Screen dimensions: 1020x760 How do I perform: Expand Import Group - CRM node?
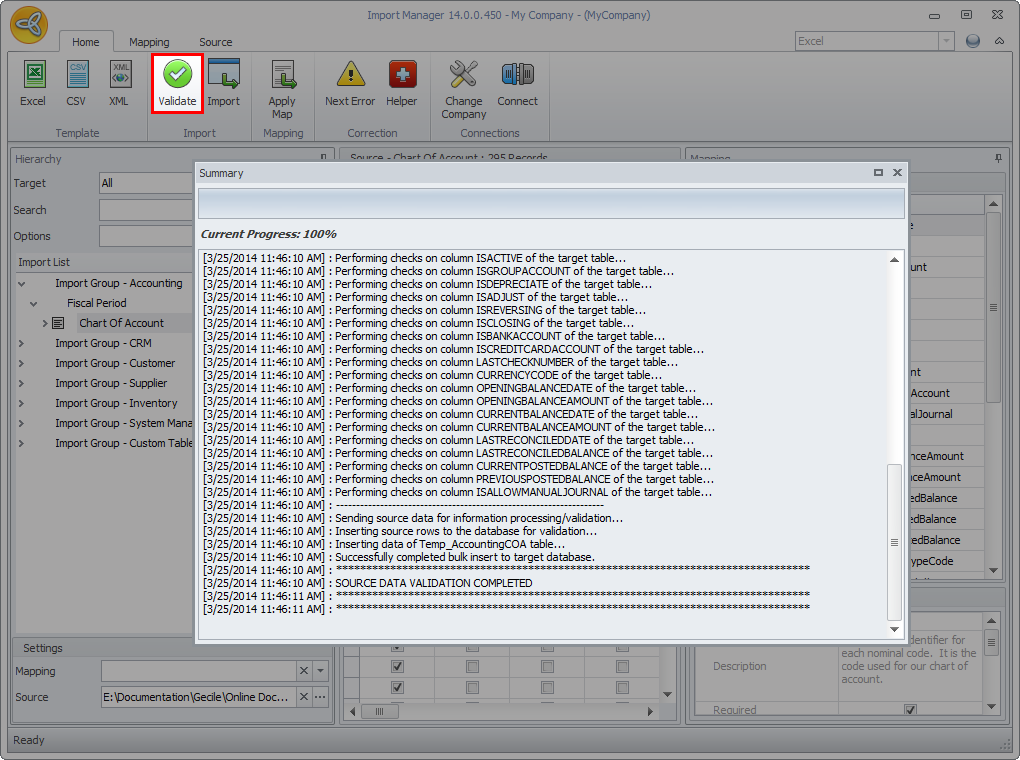tap(22, 343)
